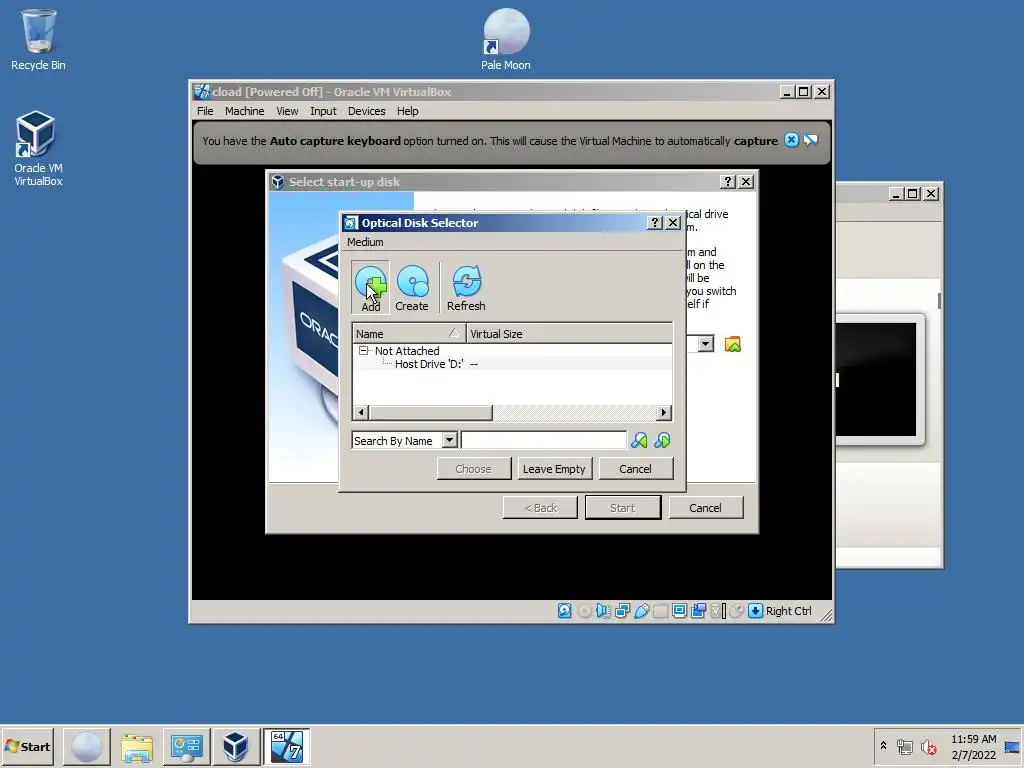Click the taskbar clock showing 11:59 AM
Screen dimensions: 1024x768
(x=973, y=747)
